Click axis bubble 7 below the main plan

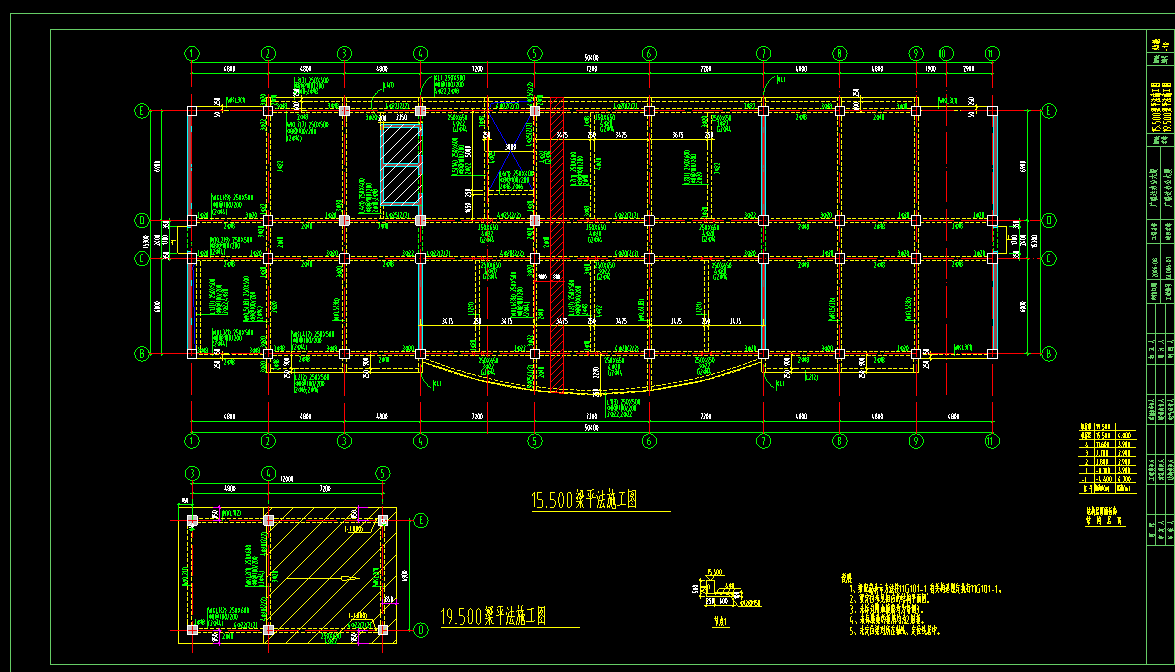763,441
